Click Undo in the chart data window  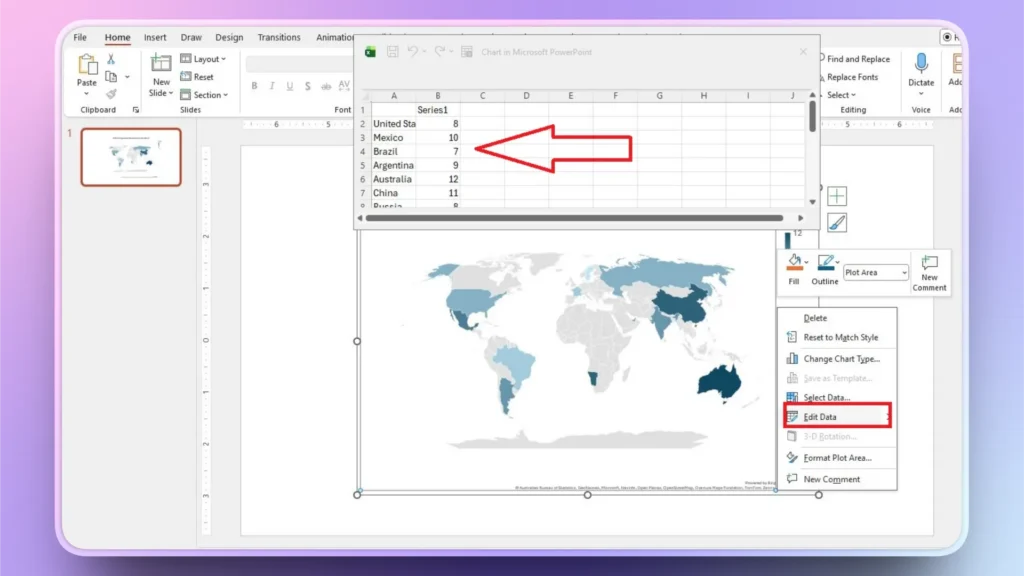(413, 52)
